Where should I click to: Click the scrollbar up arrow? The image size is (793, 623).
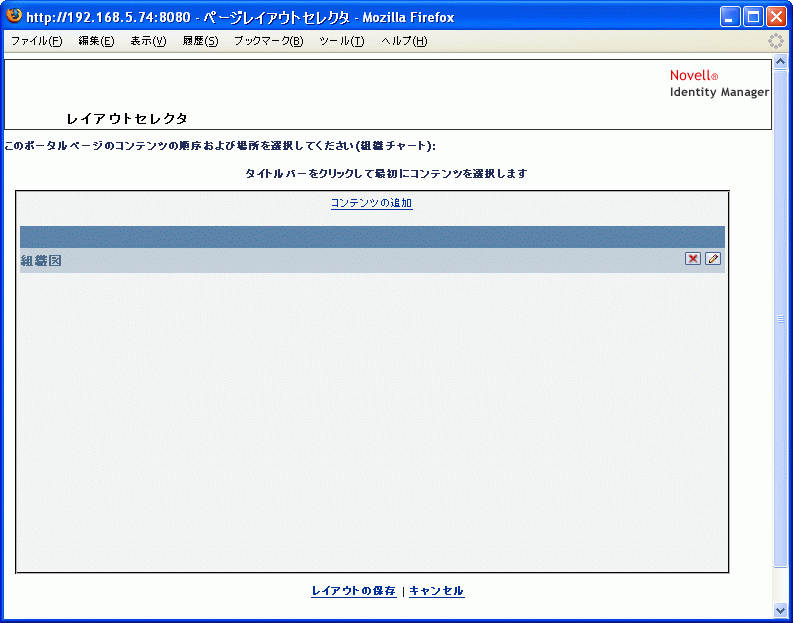780,62
